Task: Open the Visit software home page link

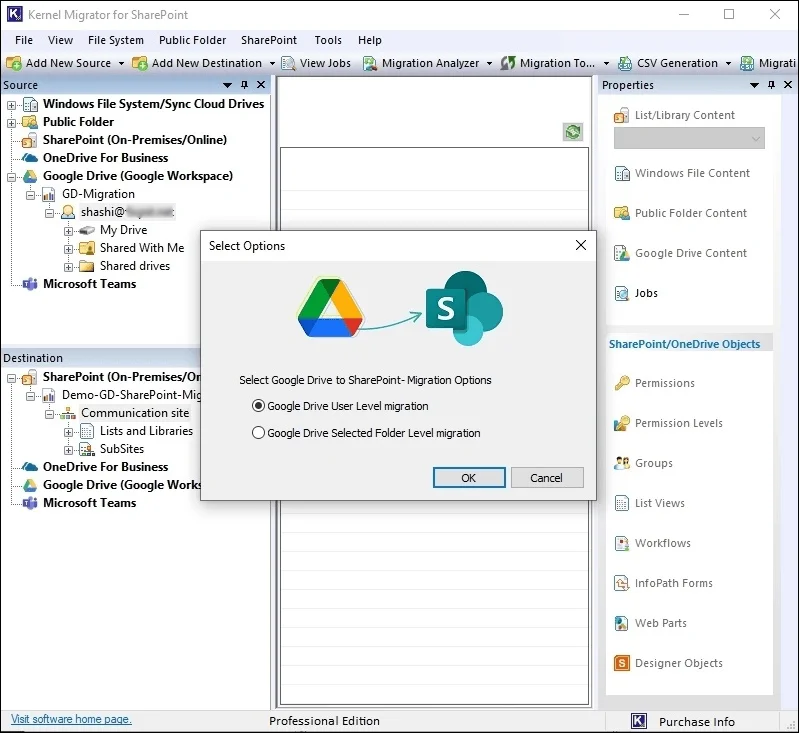Action: [71, 719]
